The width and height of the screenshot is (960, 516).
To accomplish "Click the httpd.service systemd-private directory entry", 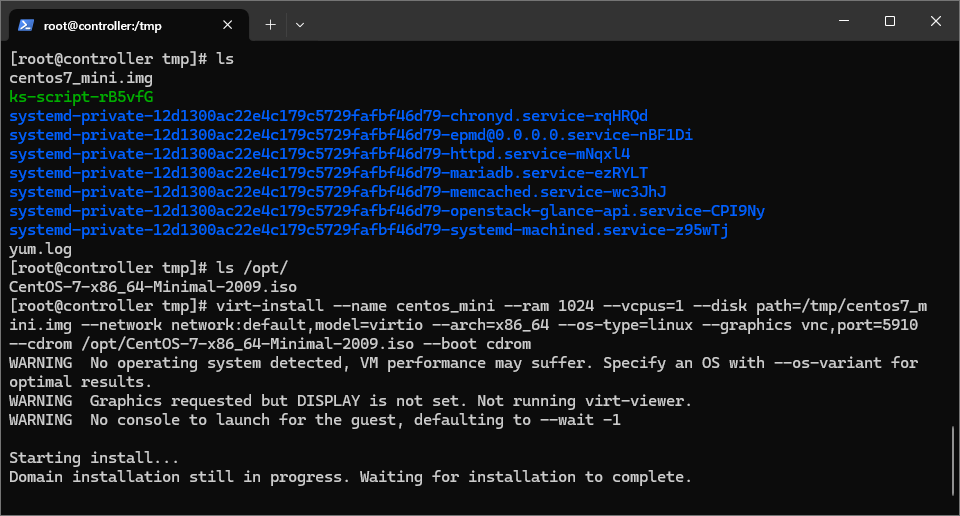I will tap(320, 154).
